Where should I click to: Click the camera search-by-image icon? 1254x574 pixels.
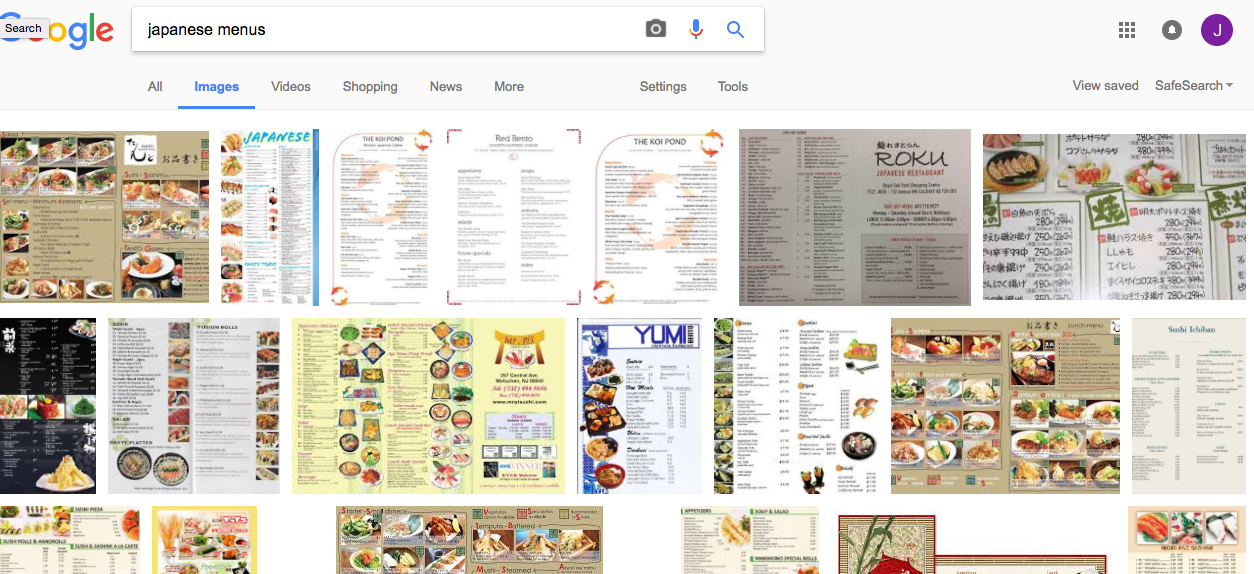click(656, 29)
